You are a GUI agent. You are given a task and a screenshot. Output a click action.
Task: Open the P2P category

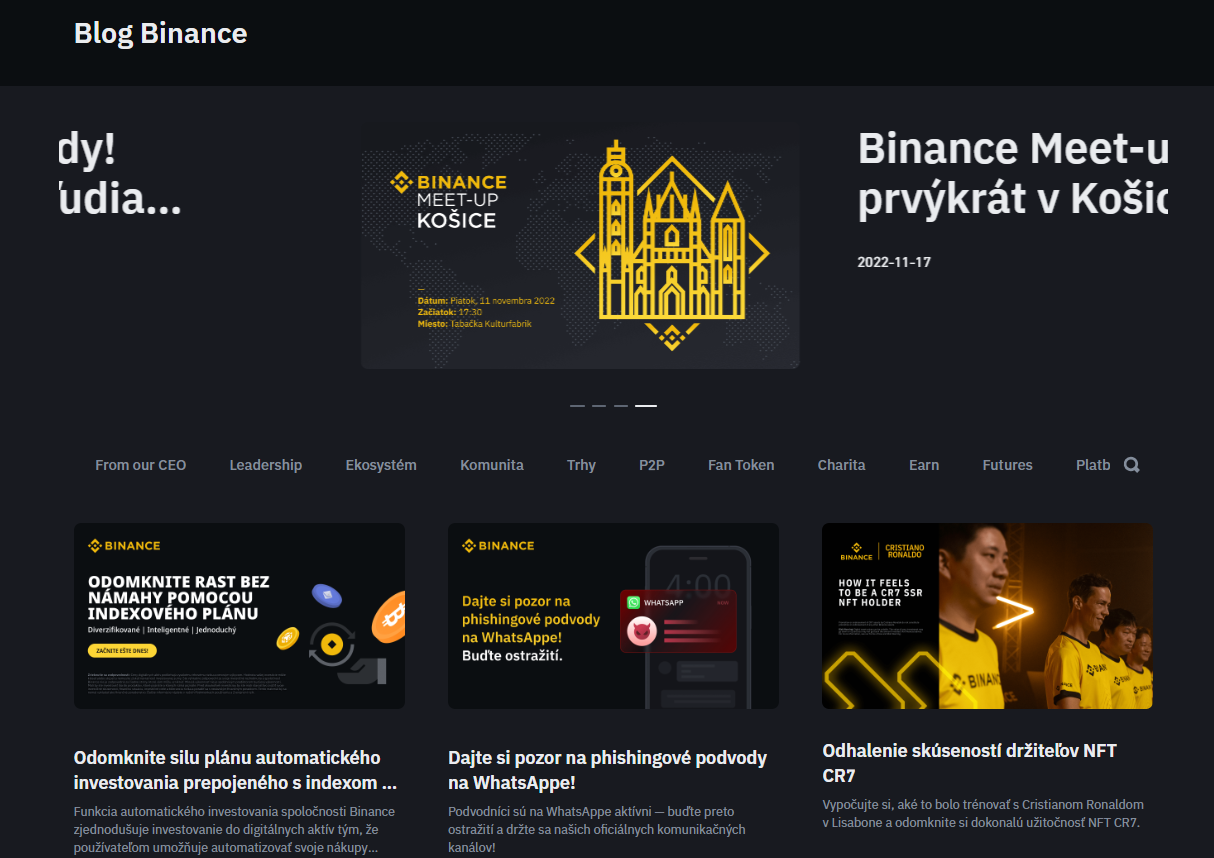click(x=652, y=465)
